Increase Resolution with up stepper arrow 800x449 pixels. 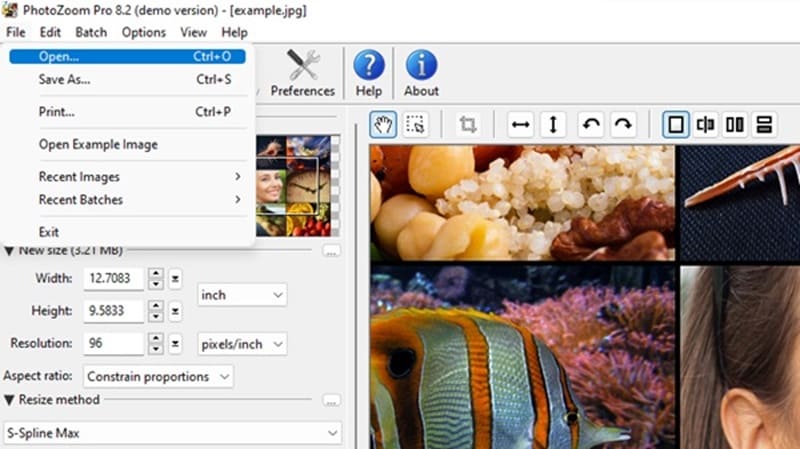point(156,338)
